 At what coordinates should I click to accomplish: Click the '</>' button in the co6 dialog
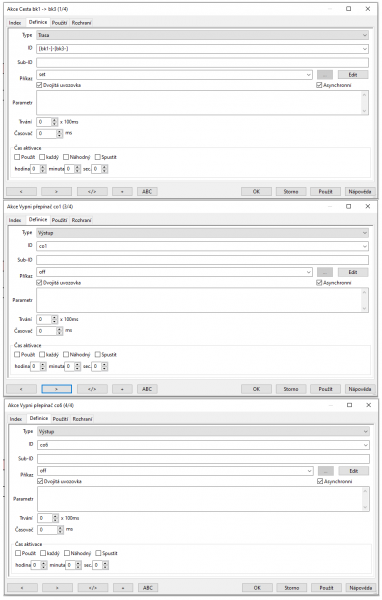[93, 587]
